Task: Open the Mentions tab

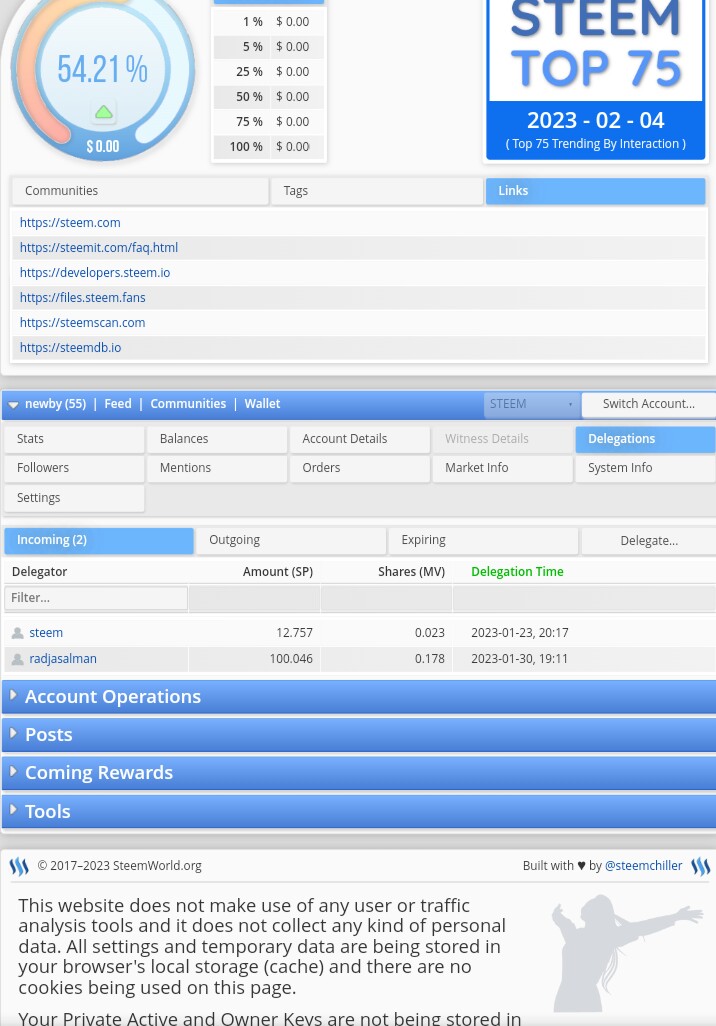Action: [217, 468]
